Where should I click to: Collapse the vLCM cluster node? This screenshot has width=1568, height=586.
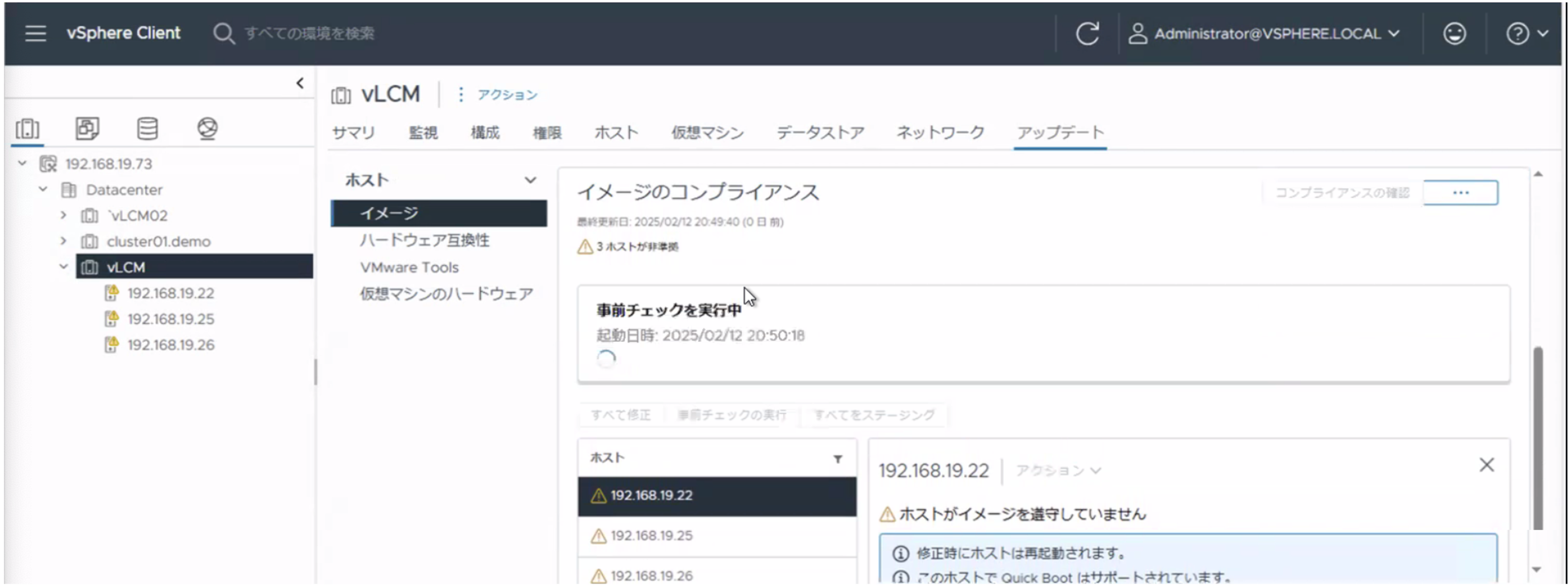tap(63, 267)
